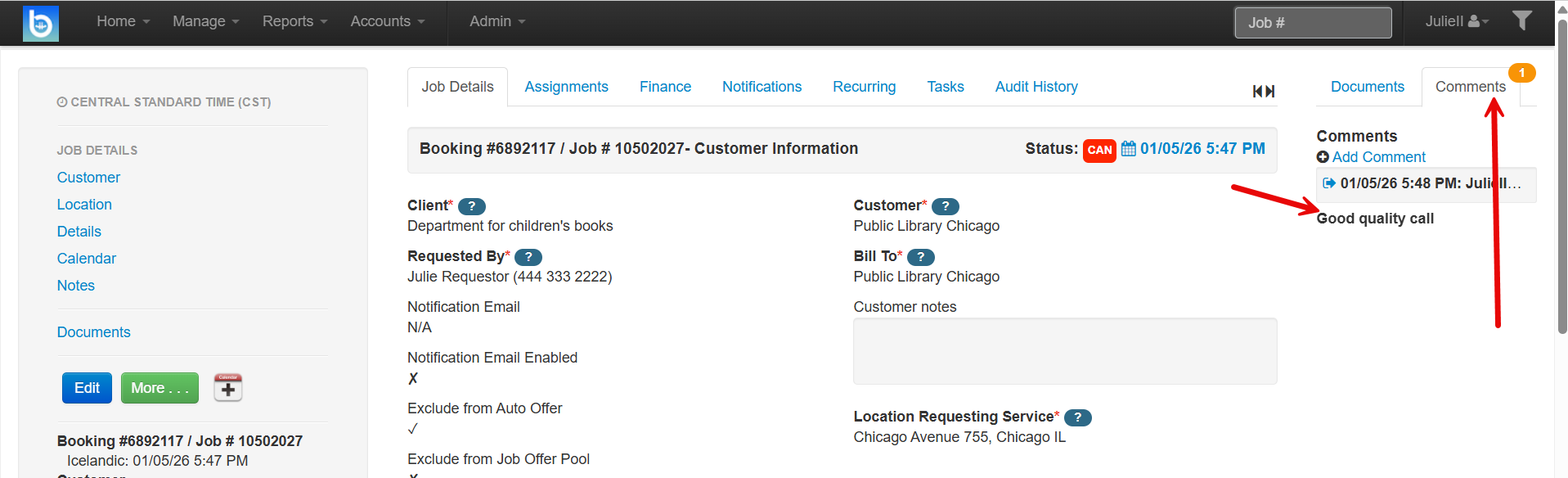Image resolution: width=1568 pixels, height=478 pixels.
Task: Click the Edit button
Action: tap(87, 388)
